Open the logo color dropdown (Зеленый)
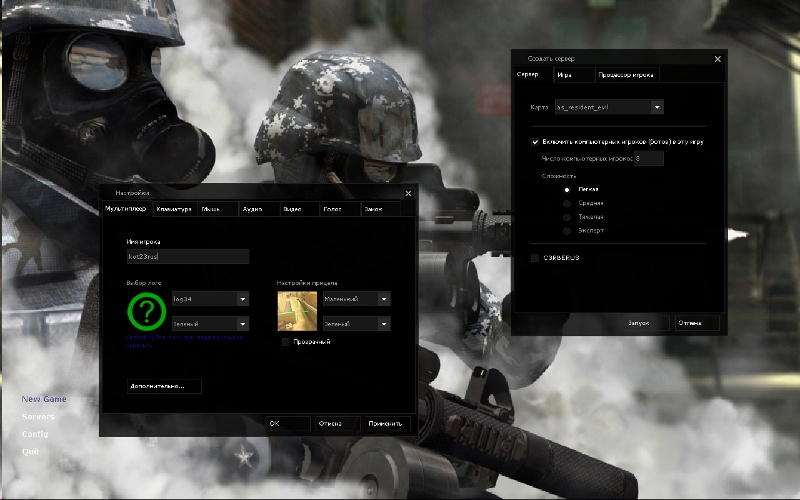This screenshot has height=500, width=800. tap(210, 323)
